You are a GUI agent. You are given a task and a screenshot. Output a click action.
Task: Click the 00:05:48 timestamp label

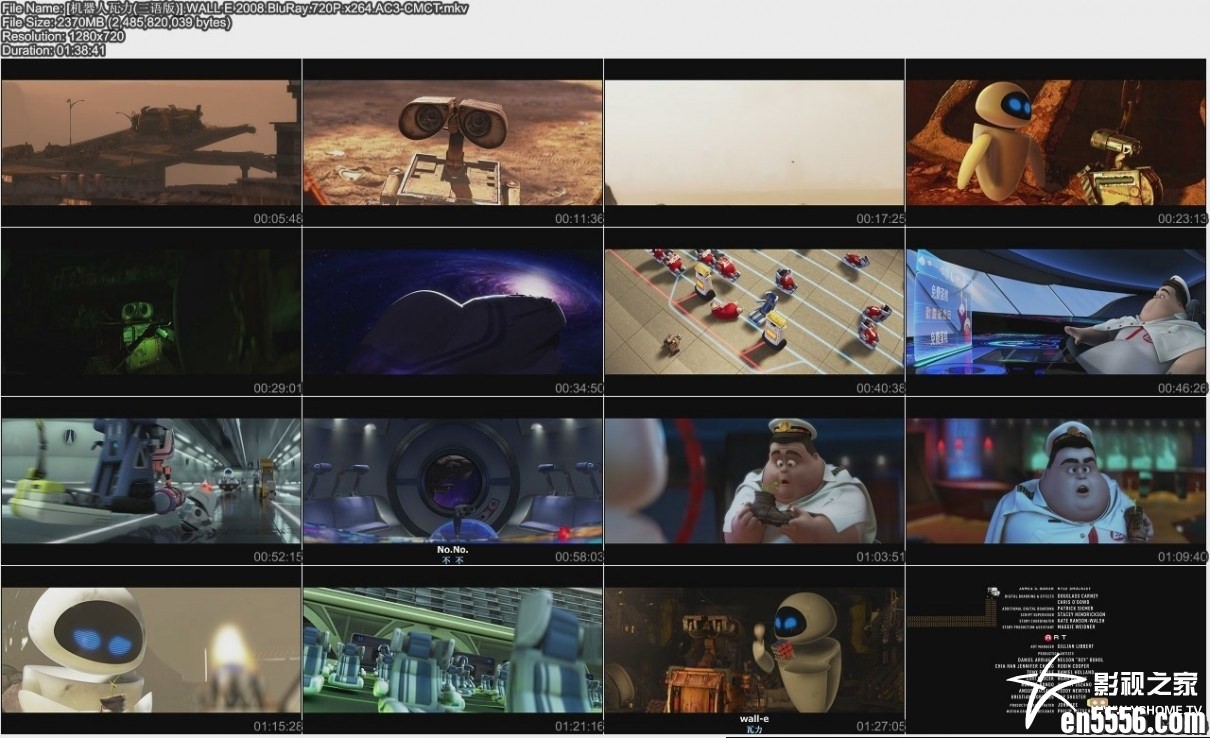click(277, 218)
